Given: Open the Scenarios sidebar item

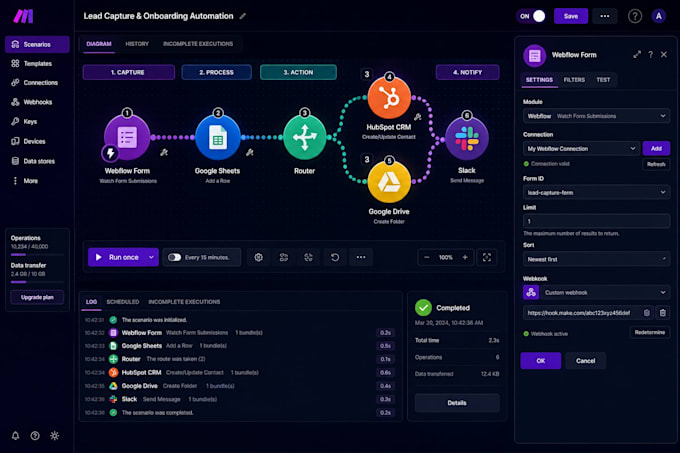Looking at the screenshot, I should (37, 44).
